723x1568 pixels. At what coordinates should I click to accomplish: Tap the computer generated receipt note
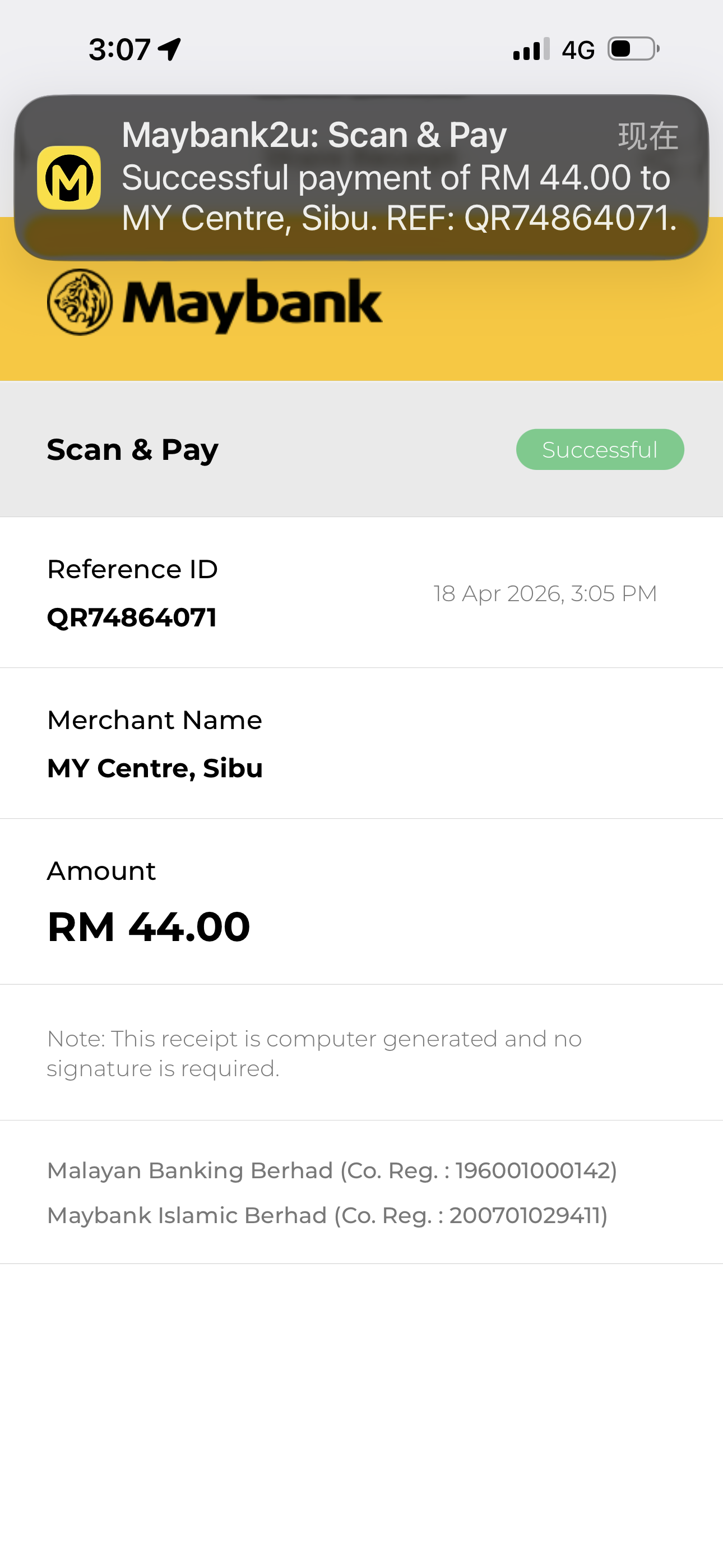314,1053
